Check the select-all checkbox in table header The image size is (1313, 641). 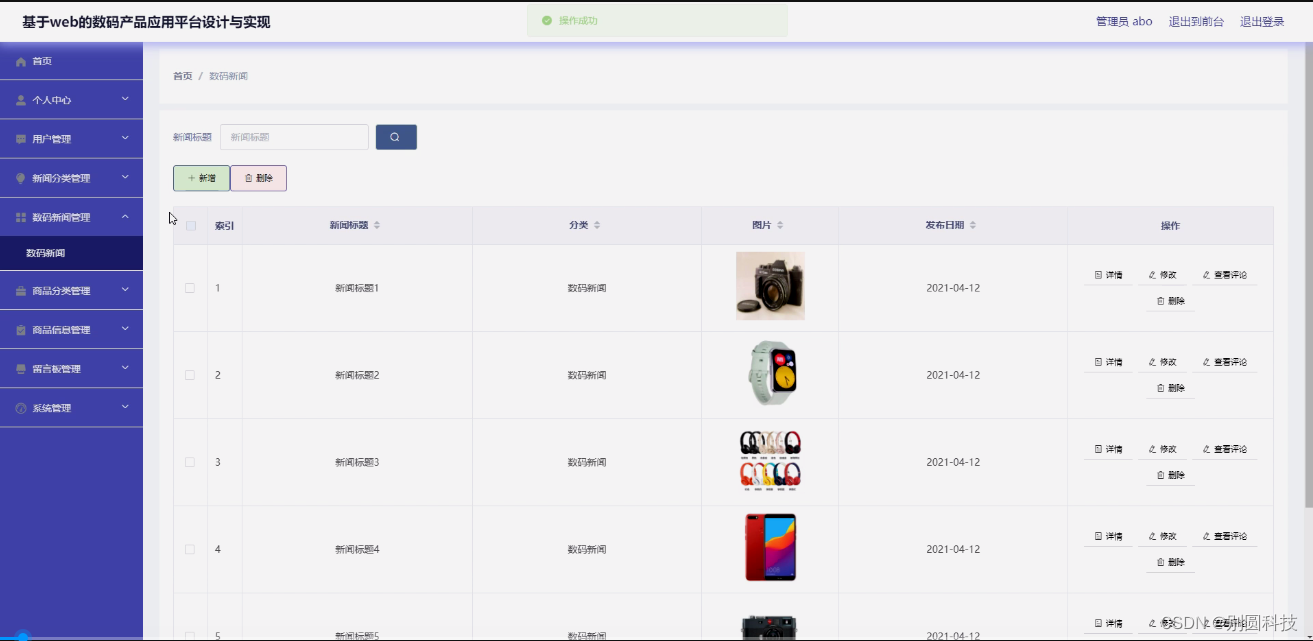pos(190,226)
